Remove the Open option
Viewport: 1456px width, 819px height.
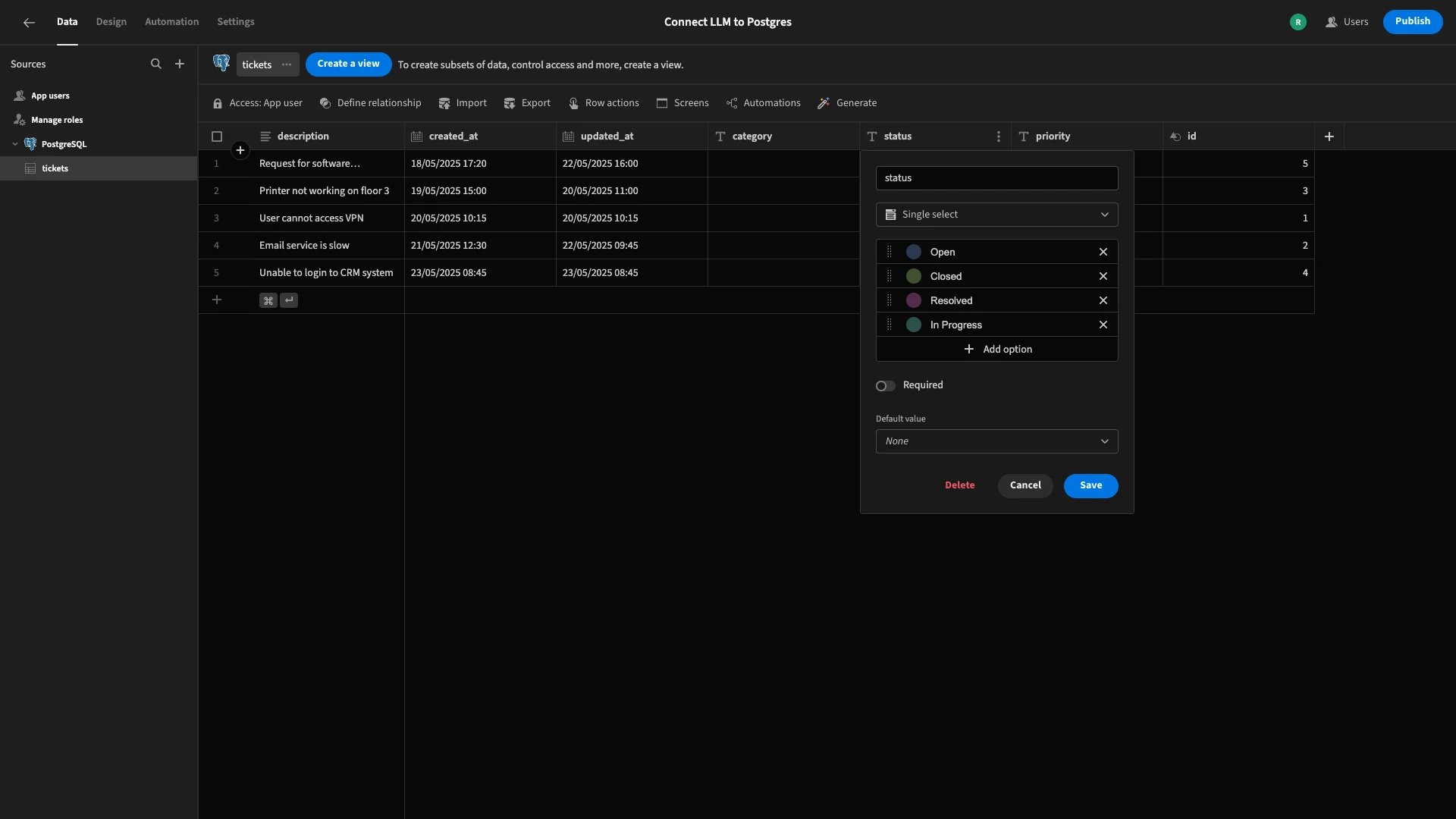pyautogui.click(x=1103, y=253)
